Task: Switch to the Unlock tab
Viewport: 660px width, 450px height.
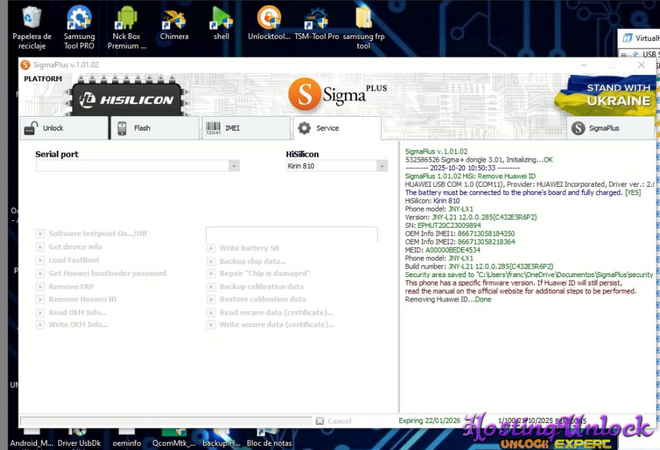Action: coord(64,128)
